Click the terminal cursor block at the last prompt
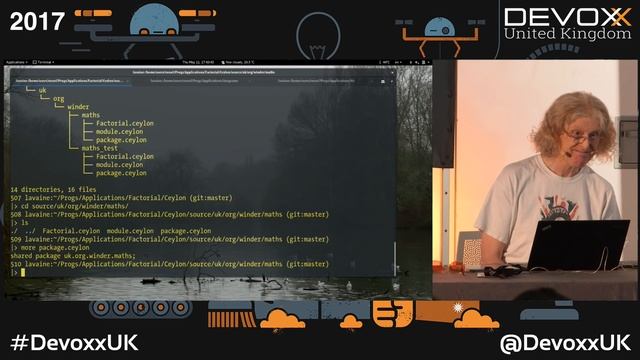The height and width of the screenshot is (360, 640). pyautogui.click(x=23, y=272)
